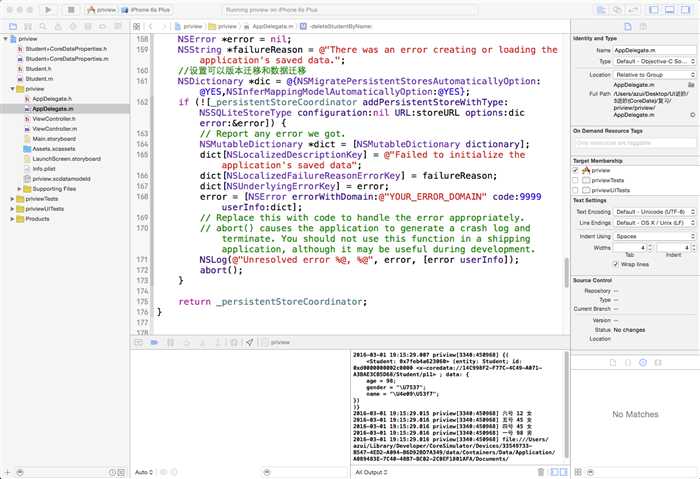
Task: Collapse the priview project root
Action: (x=5, y=39)
